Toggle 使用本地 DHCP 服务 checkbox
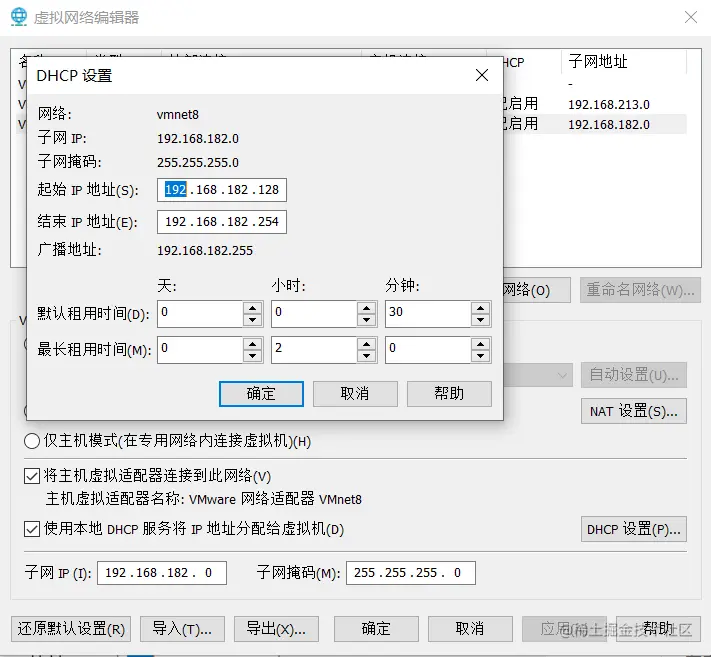This screenshot has height=657, width=711. click(32, 529)
